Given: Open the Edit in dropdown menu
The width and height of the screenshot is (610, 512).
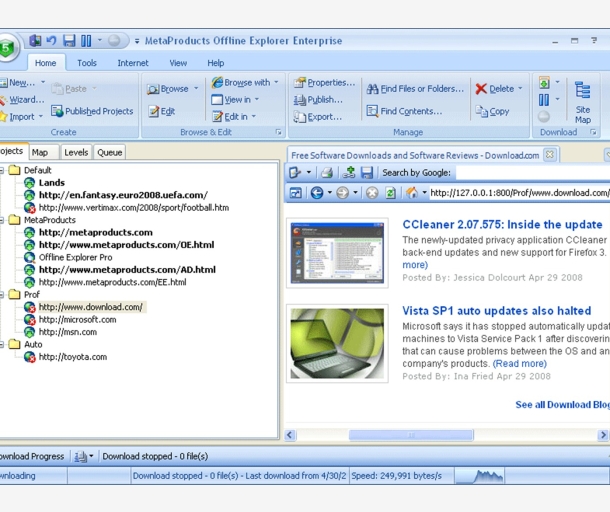Looking at the screenshot, I should [236, 116].
